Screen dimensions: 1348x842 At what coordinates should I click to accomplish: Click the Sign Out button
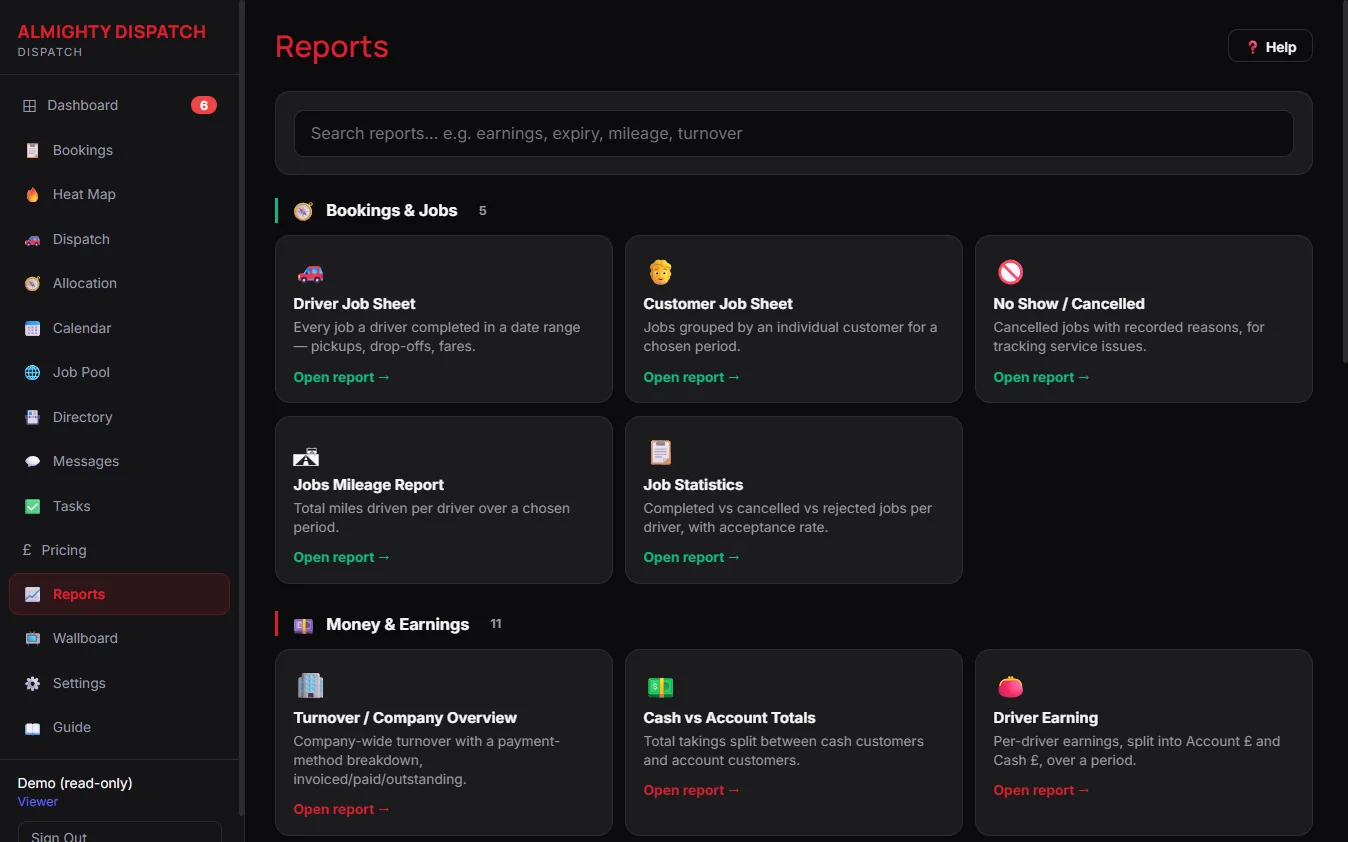coord(119,832)
